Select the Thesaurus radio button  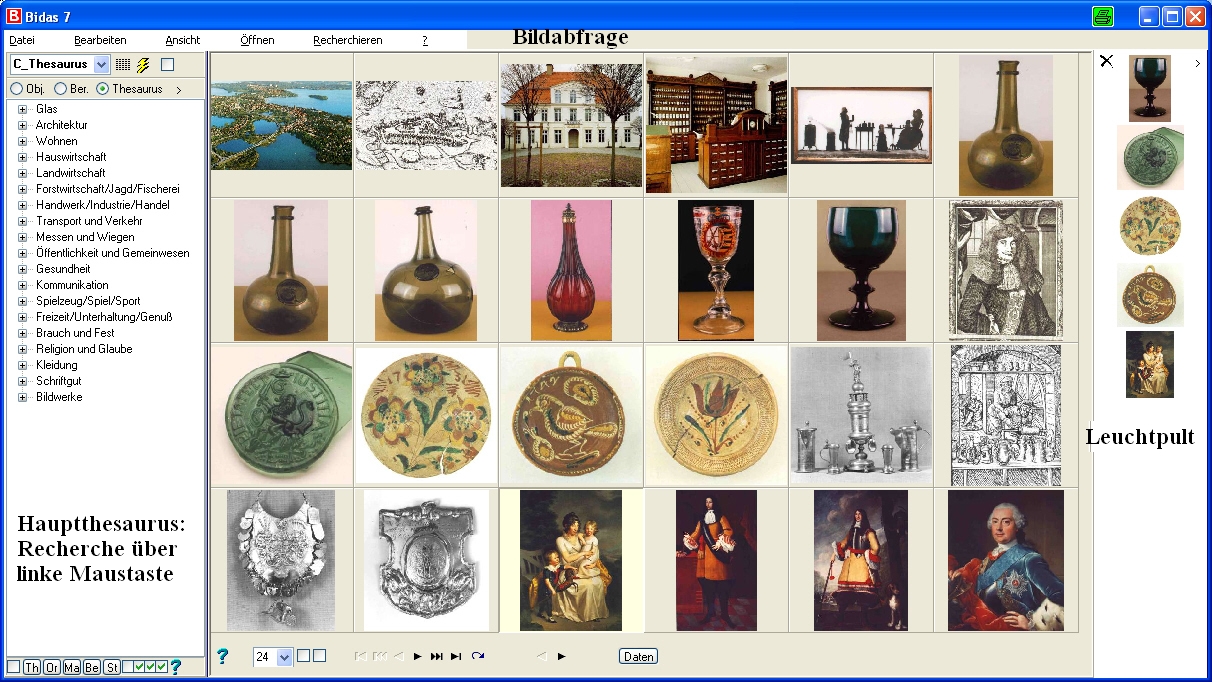point(103,89)
